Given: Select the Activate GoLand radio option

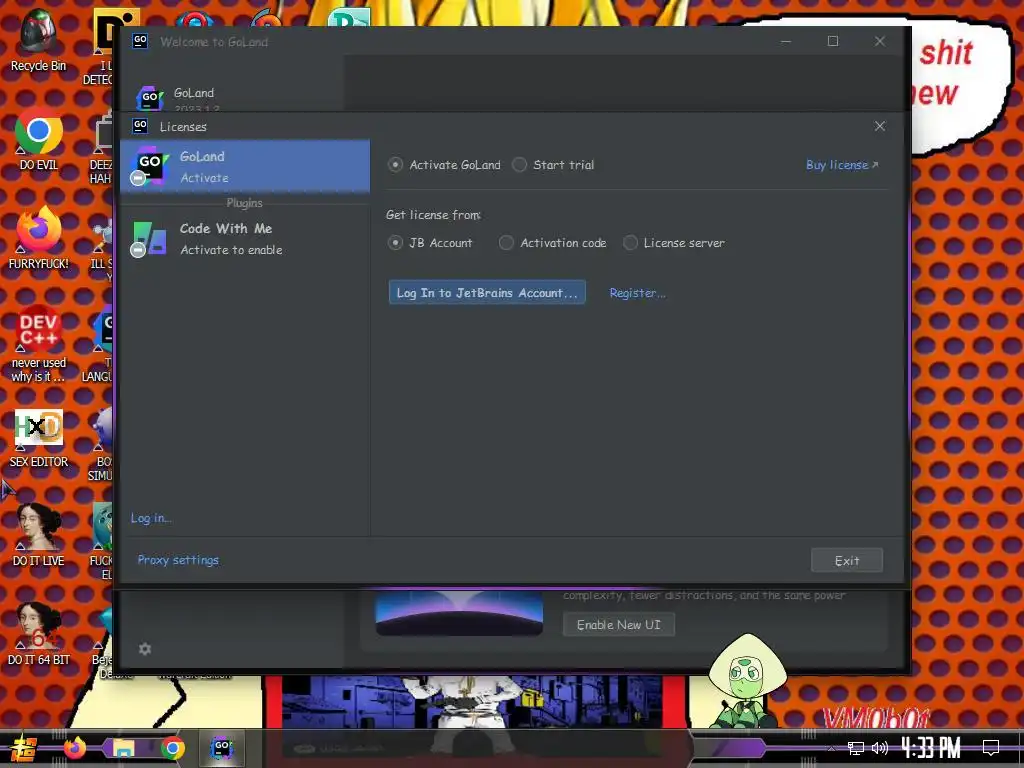Looking at the screenshot, I should pyautogui.click(x=445, y=165).
